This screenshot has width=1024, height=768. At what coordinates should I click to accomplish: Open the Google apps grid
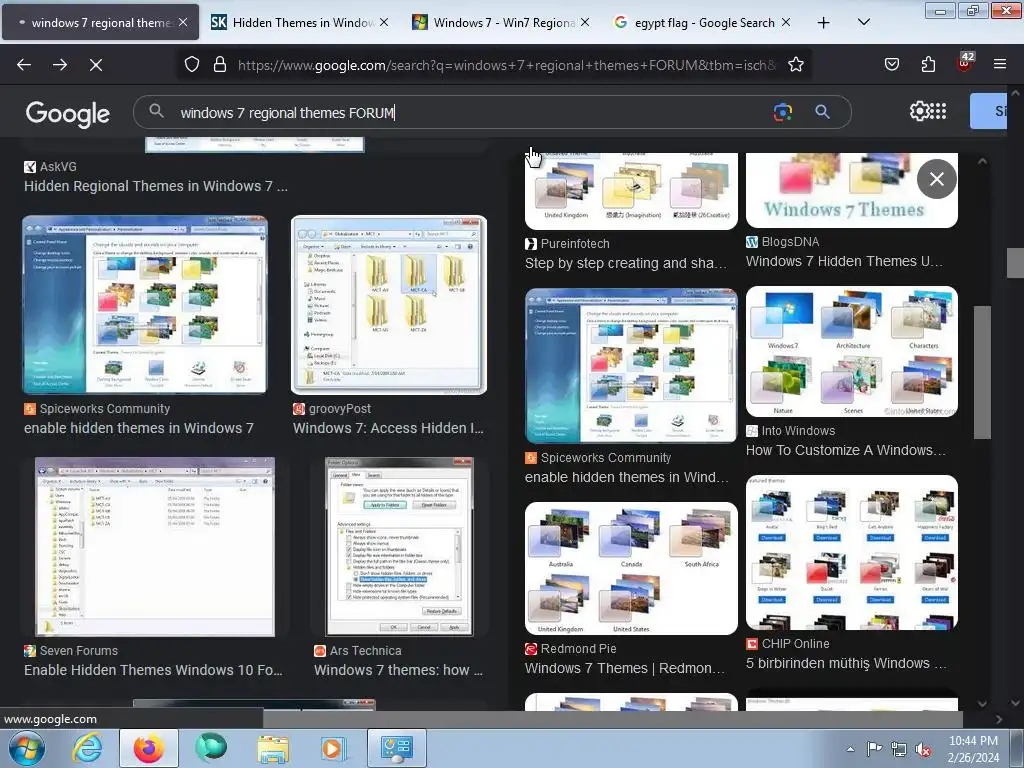tap(938, 111)
